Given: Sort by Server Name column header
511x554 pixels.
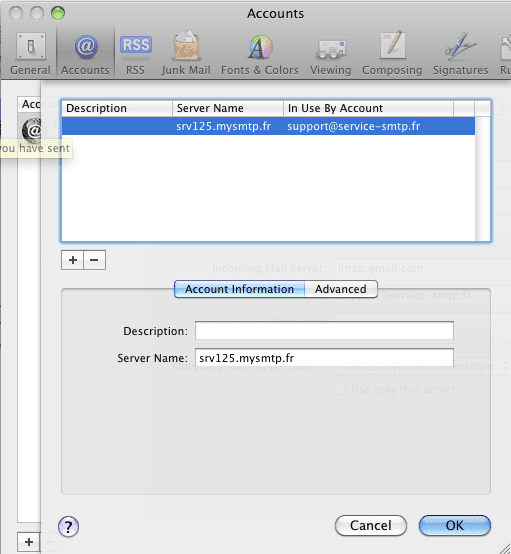Looking at the screenshot, I should click(228, 108).
